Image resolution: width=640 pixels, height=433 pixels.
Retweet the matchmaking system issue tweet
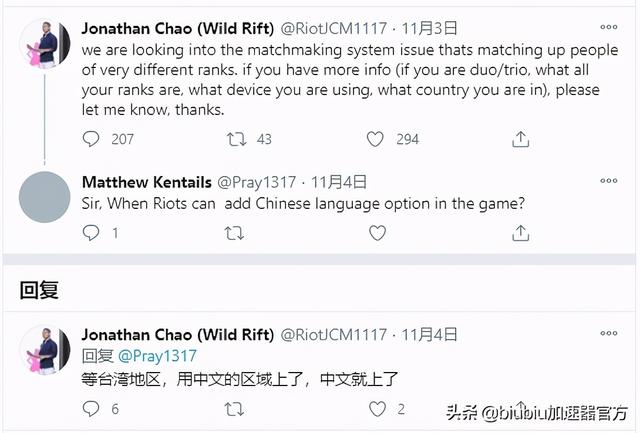tap(233, 139)
